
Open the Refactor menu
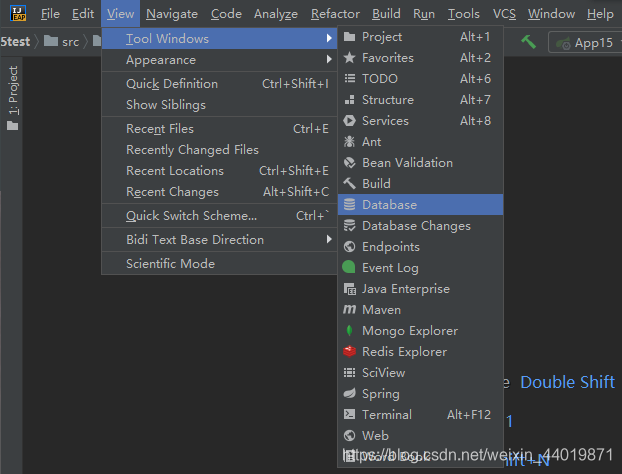pos(335,14)
